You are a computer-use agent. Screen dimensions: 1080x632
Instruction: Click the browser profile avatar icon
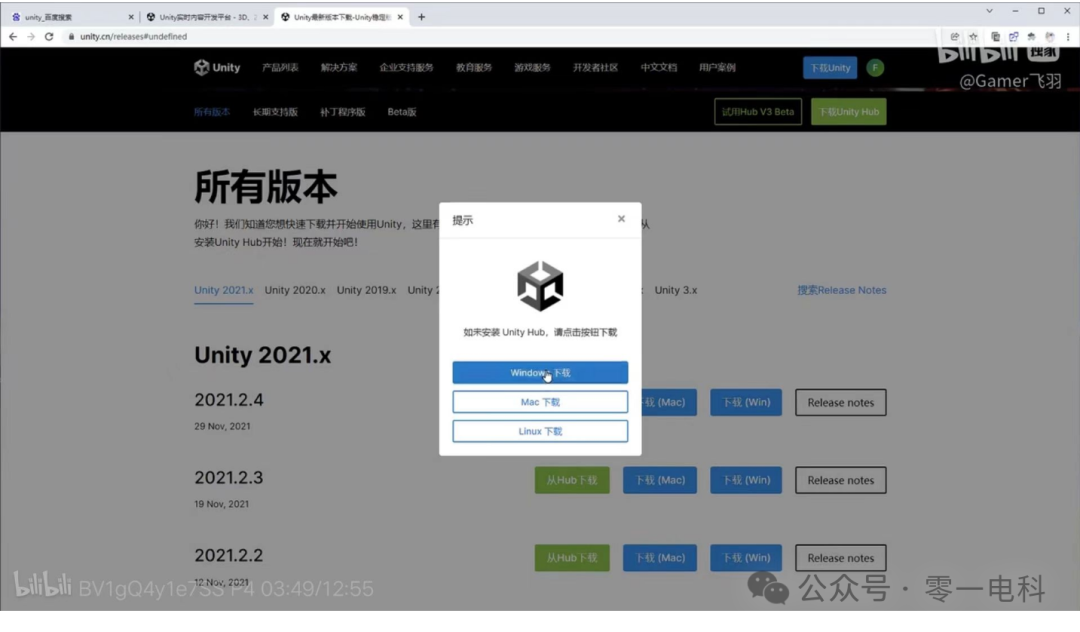point(1050,36)
